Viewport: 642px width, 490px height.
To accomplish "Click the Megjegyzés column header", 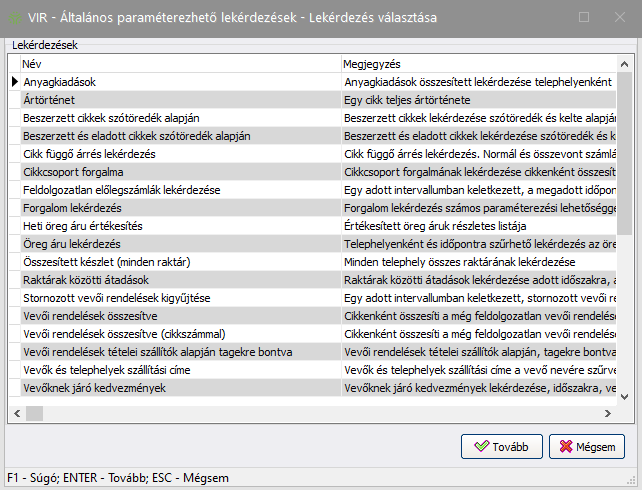I will tap(479, 64).
